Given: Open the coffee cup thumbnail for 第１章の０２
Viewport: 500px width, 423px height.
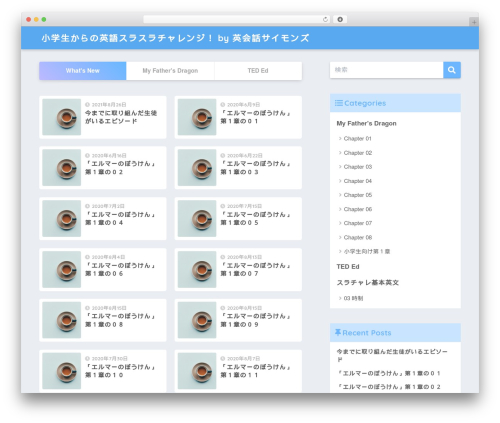Looking at the screenshot, I should click(62, 168).
